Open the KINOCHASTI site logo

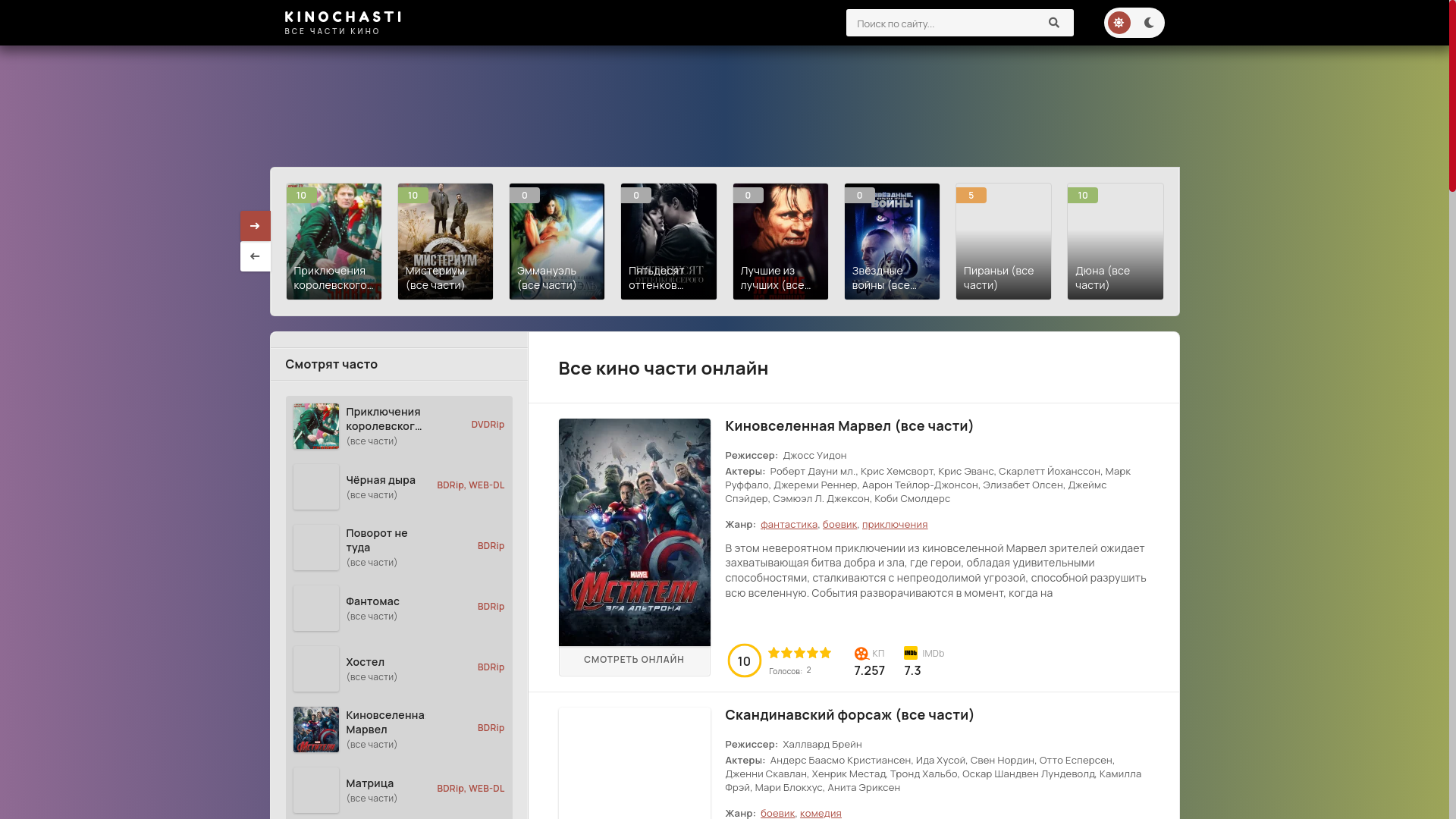(x=343, y=23)
